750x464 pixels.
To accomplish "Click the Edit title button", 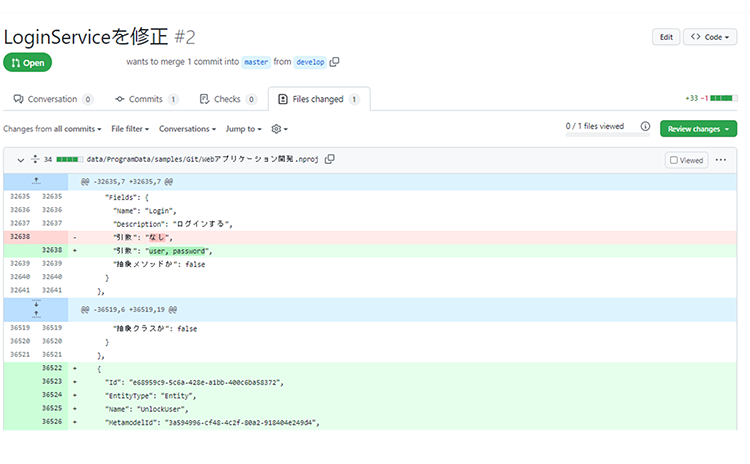I will point(666,37).
